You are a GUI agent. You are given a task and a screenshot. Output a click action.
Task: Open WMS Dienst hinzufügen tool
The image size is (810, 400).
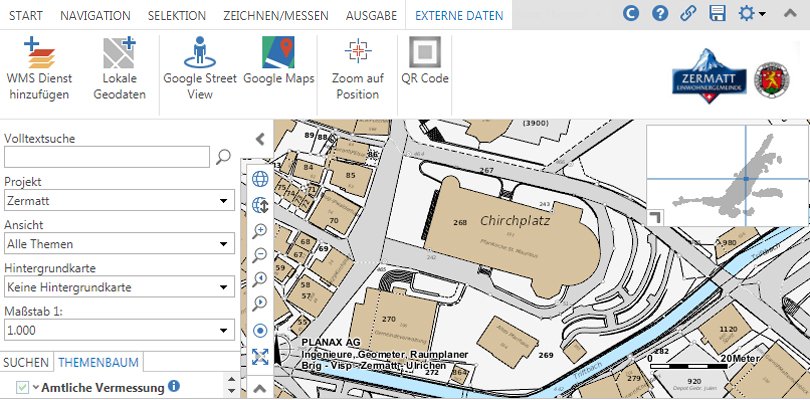pos(38,68)
